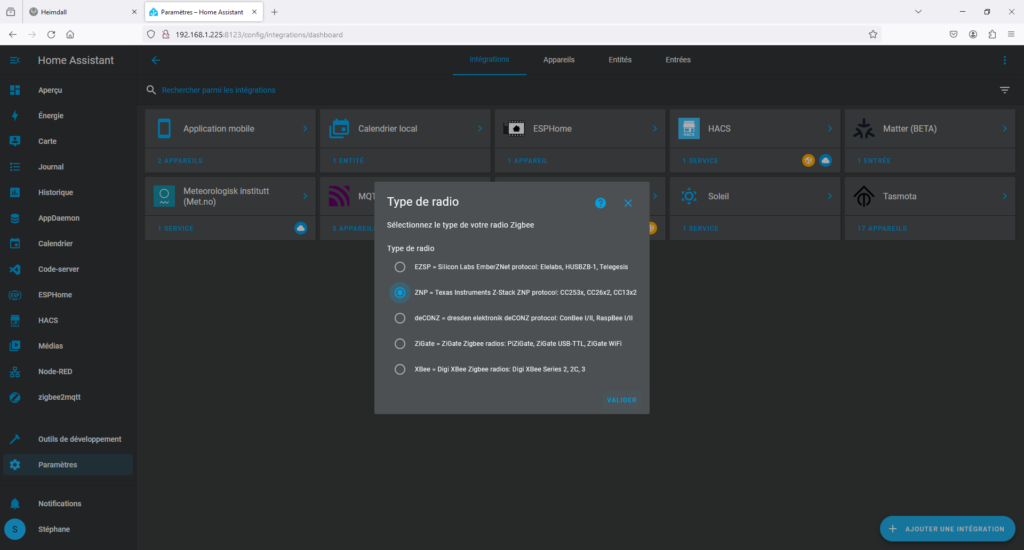Click the orange custom badge on HACS card
The height and width of the screenshot is (550, 1024).
[x=808, y=160]
